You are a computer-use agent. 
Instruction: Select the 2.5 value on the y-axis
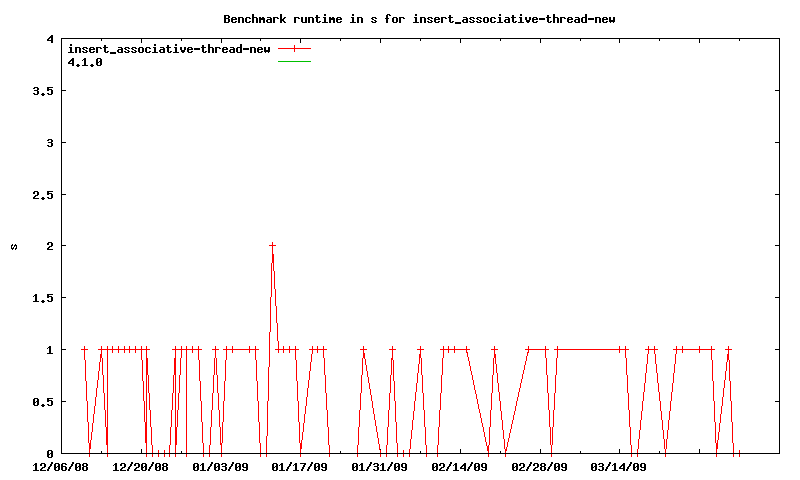pos(43,194)
